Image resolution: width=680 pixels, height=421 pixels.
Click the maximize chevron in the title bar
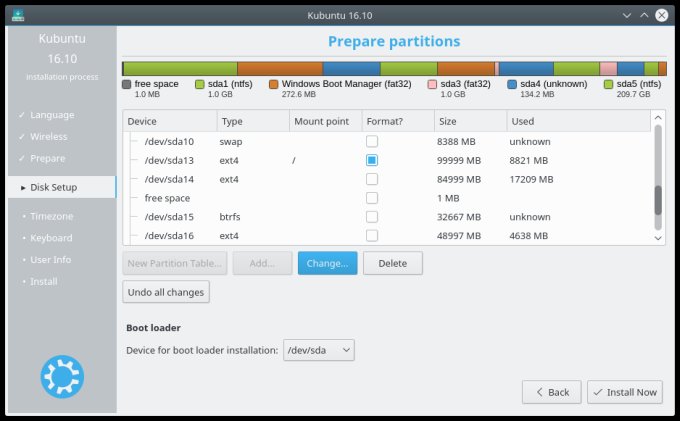pyautogui.click(x=644, y=15)
